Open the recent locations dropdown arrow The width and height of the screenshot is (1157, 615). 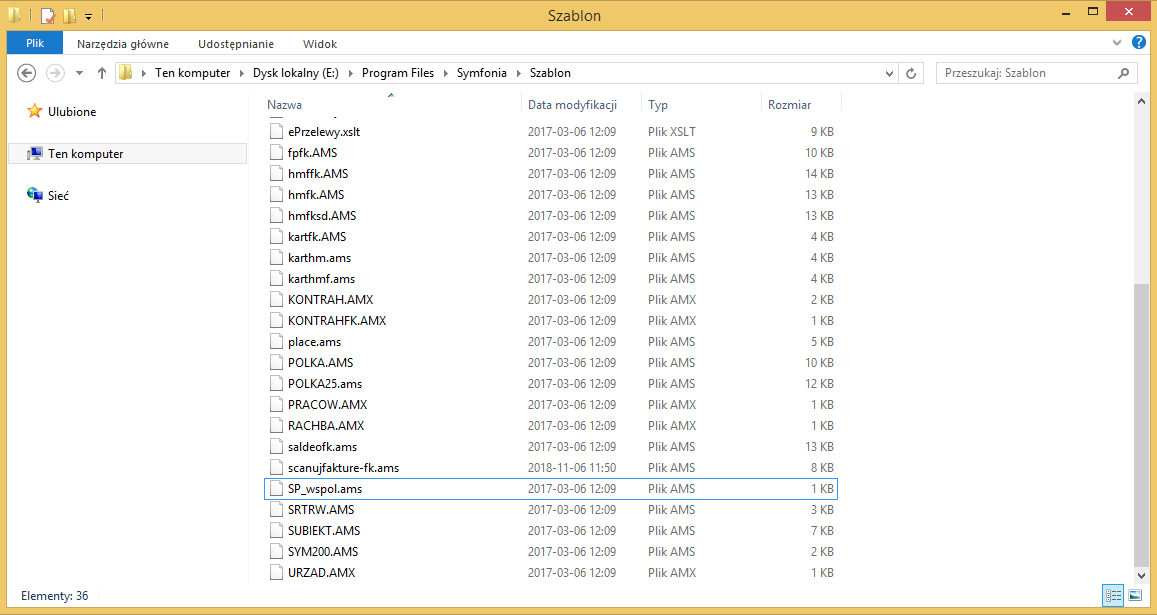click(79, 73)
